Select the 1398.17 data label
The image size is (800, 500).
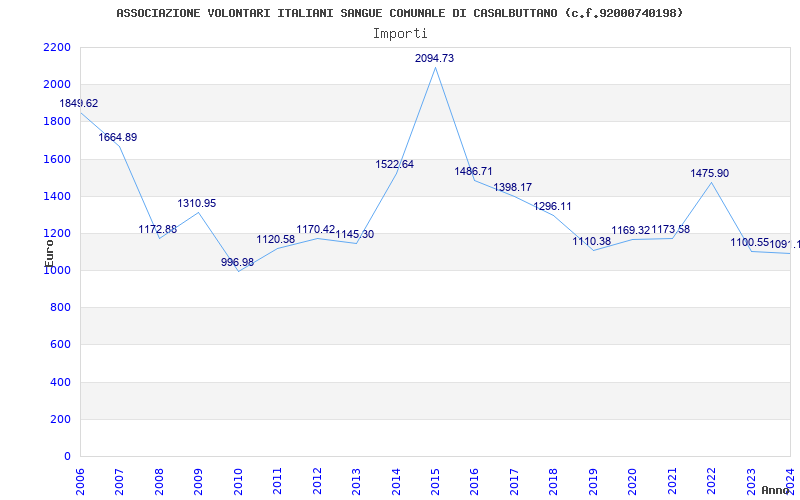pos(513,188)
